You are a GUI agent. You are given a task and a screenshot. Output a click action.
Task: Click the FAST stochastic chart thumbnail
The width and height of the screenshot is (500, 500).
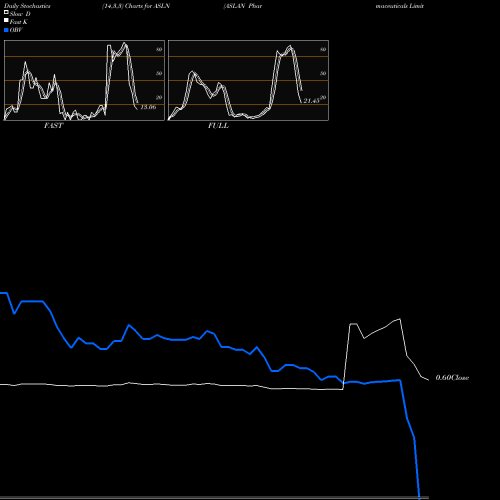[84, 80]
